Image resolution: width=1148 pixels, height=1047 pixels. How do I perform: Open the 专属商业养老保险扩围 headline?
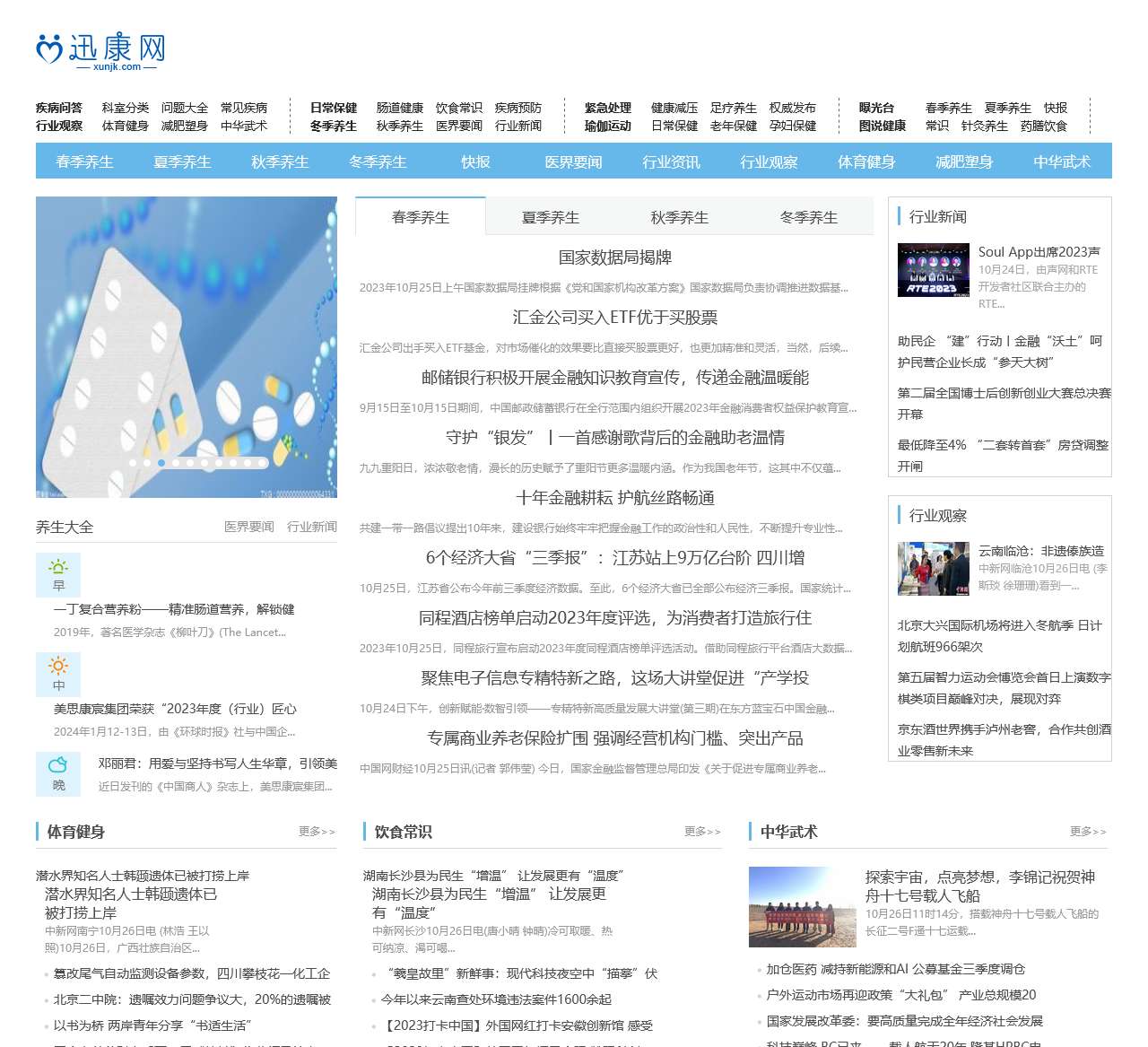pos(615,738)
